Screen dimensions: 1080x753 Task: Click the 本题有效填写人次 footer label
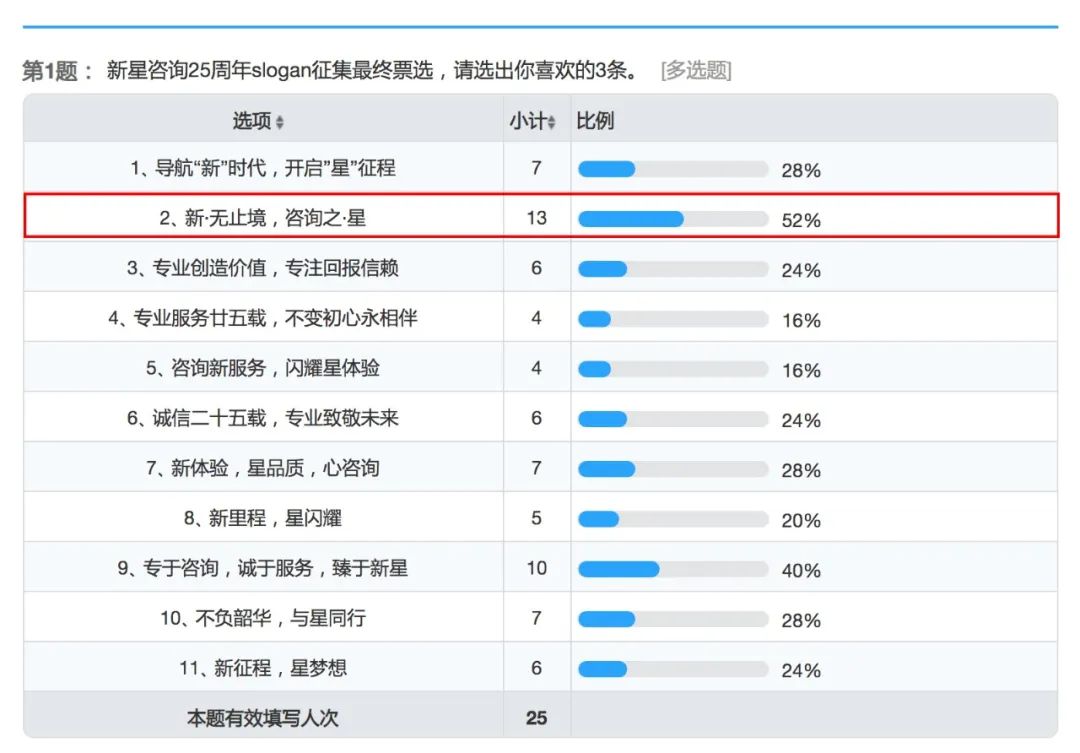(x=263, y=718)
